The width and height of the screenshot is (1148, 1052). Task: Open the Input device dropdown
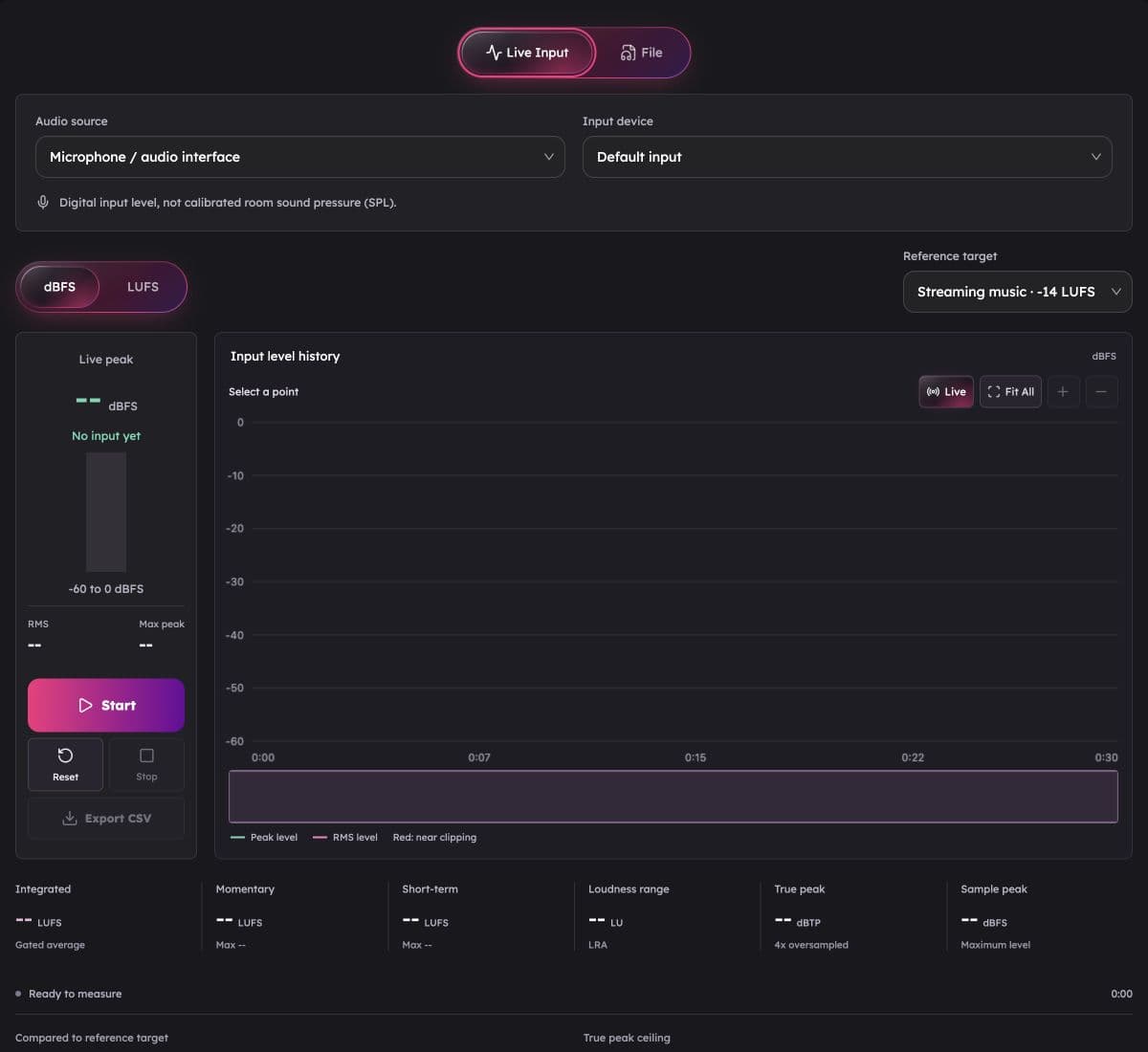coord(847,157)
